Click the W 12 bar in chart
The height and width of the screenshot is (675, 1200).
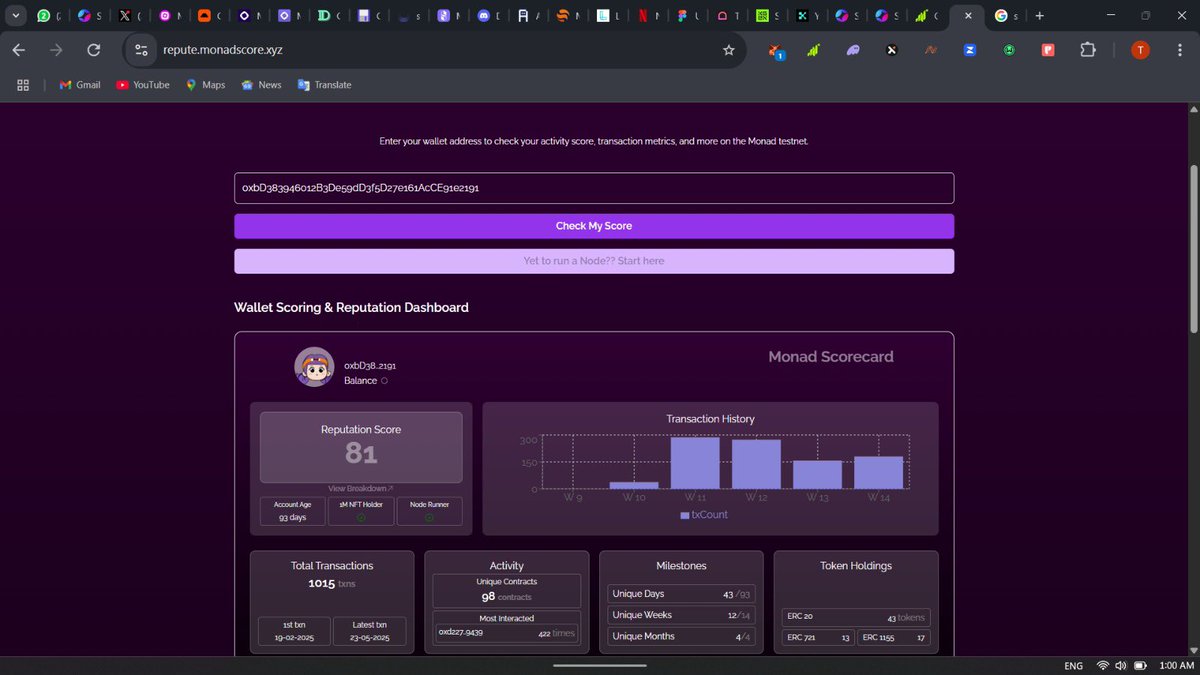pos(756,465)
